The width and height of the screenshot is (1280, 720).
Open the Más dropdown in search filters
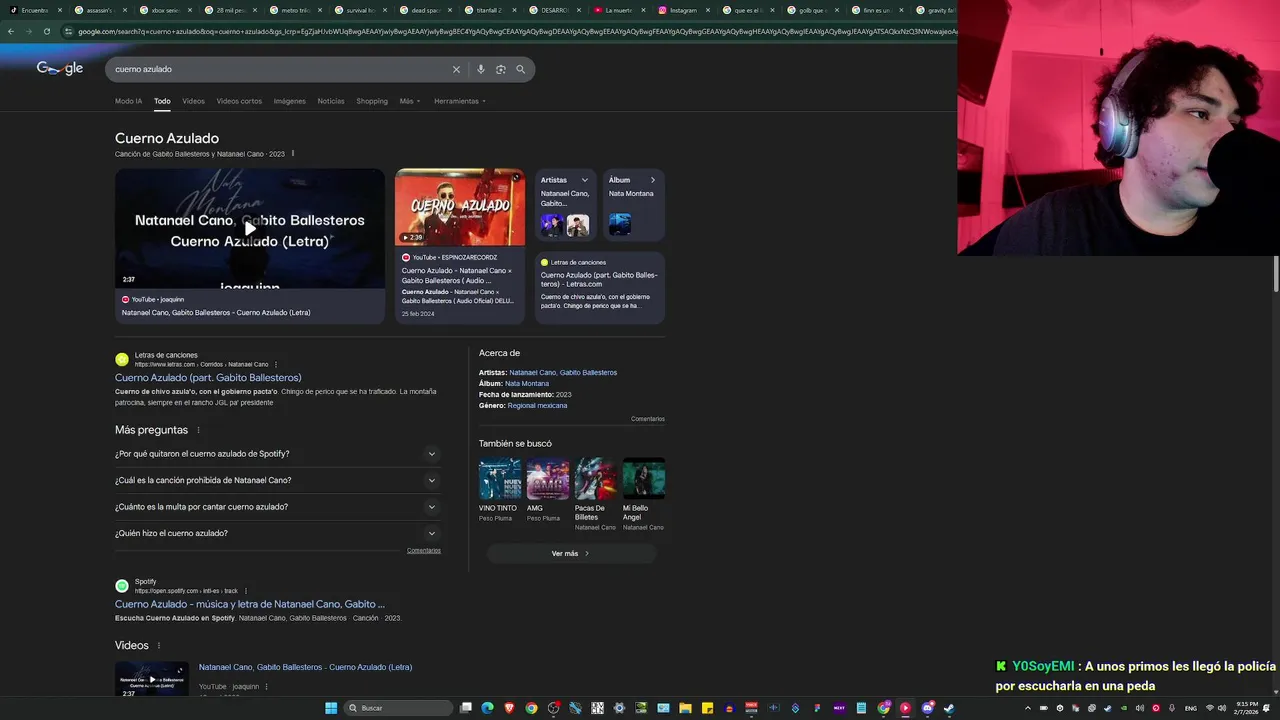coord(410,101)
